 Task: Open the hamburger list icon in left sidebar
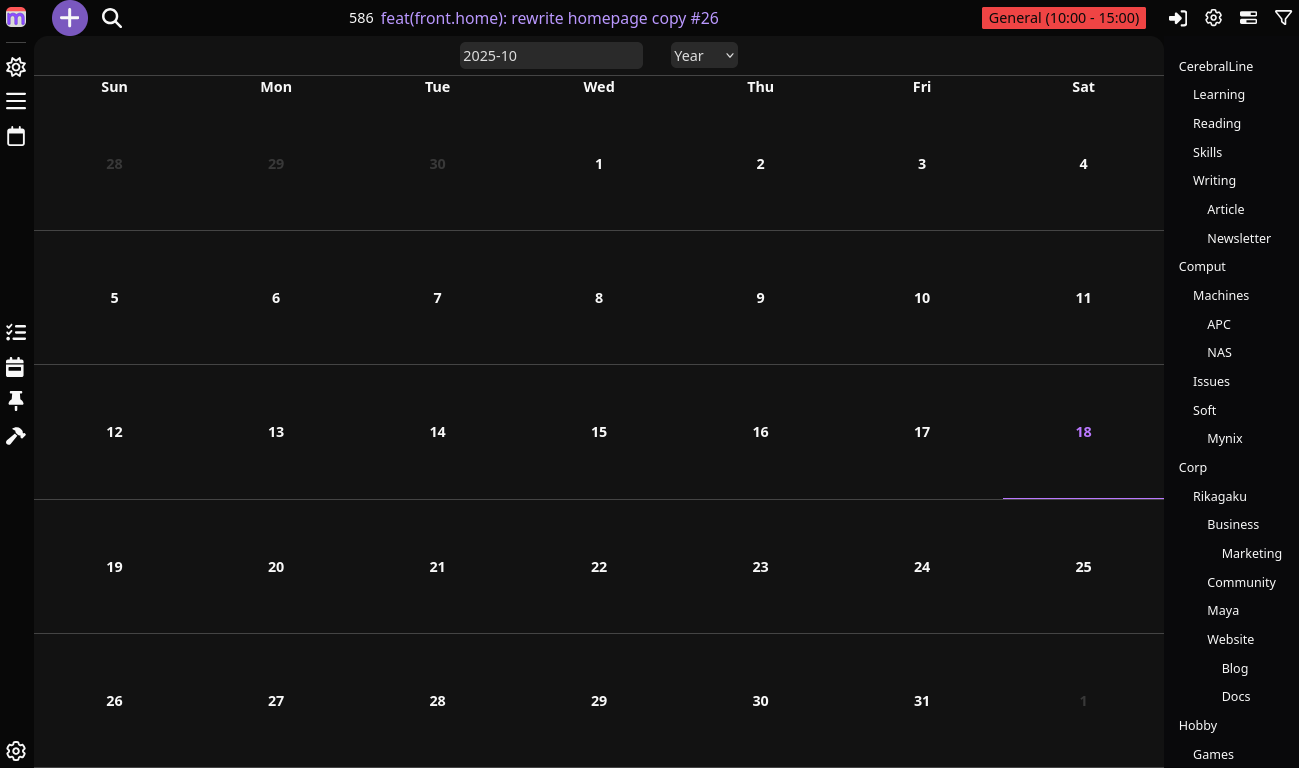(16, 101)
